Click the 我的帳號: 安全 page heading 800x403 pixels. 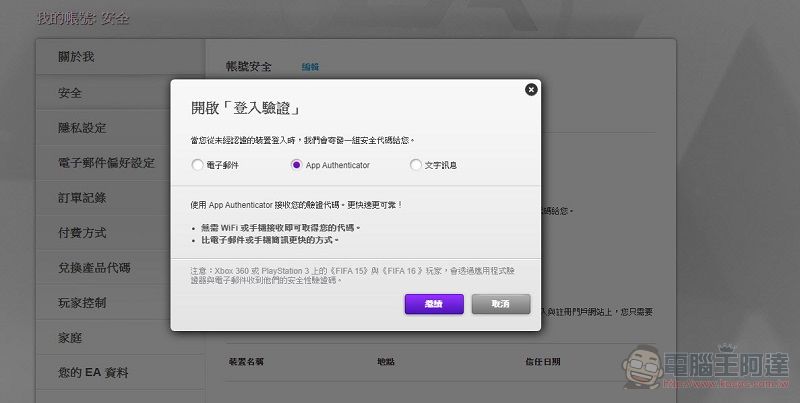pos(83,18)
